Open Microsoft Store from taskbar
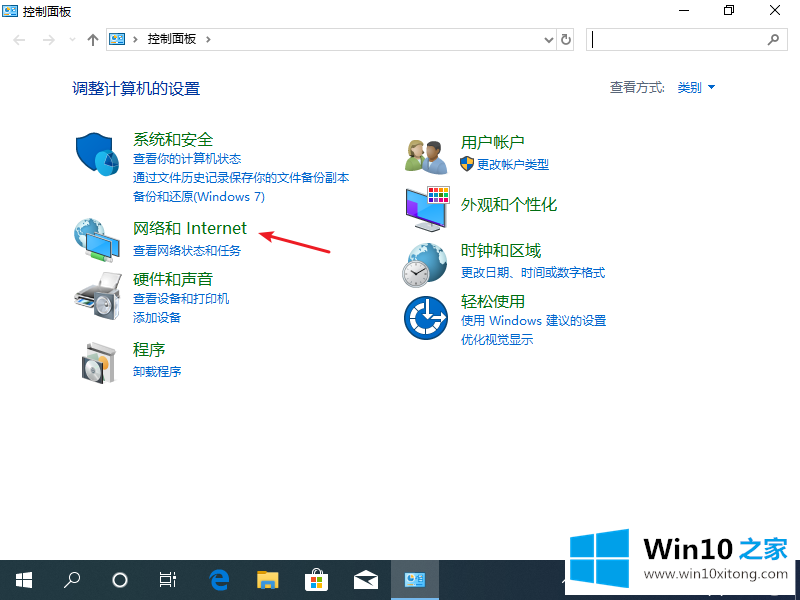This screenshot has width=800, height=600. pos(316,580)
